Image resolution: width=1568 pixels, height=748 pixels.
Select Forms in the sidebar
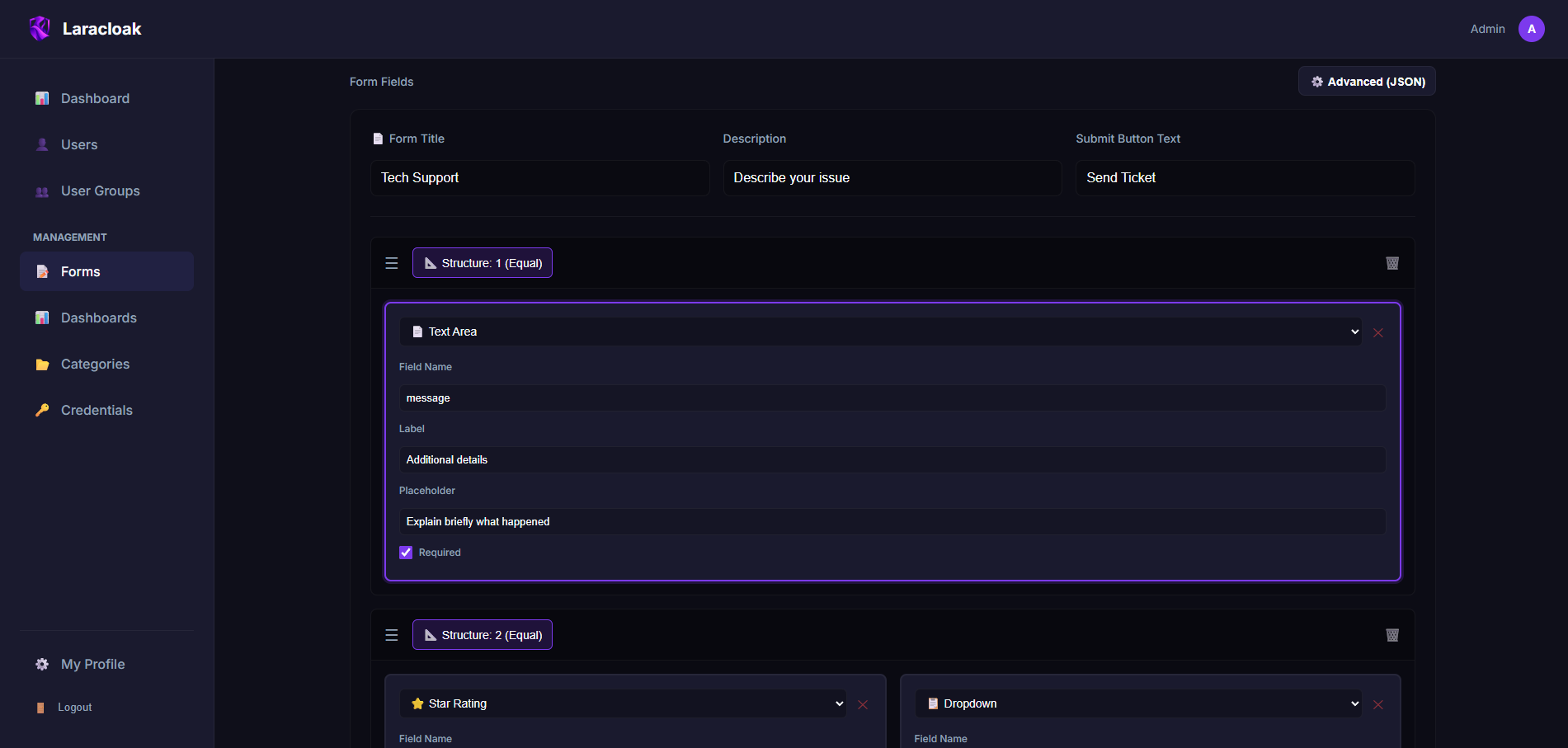[x=80, y=271]
